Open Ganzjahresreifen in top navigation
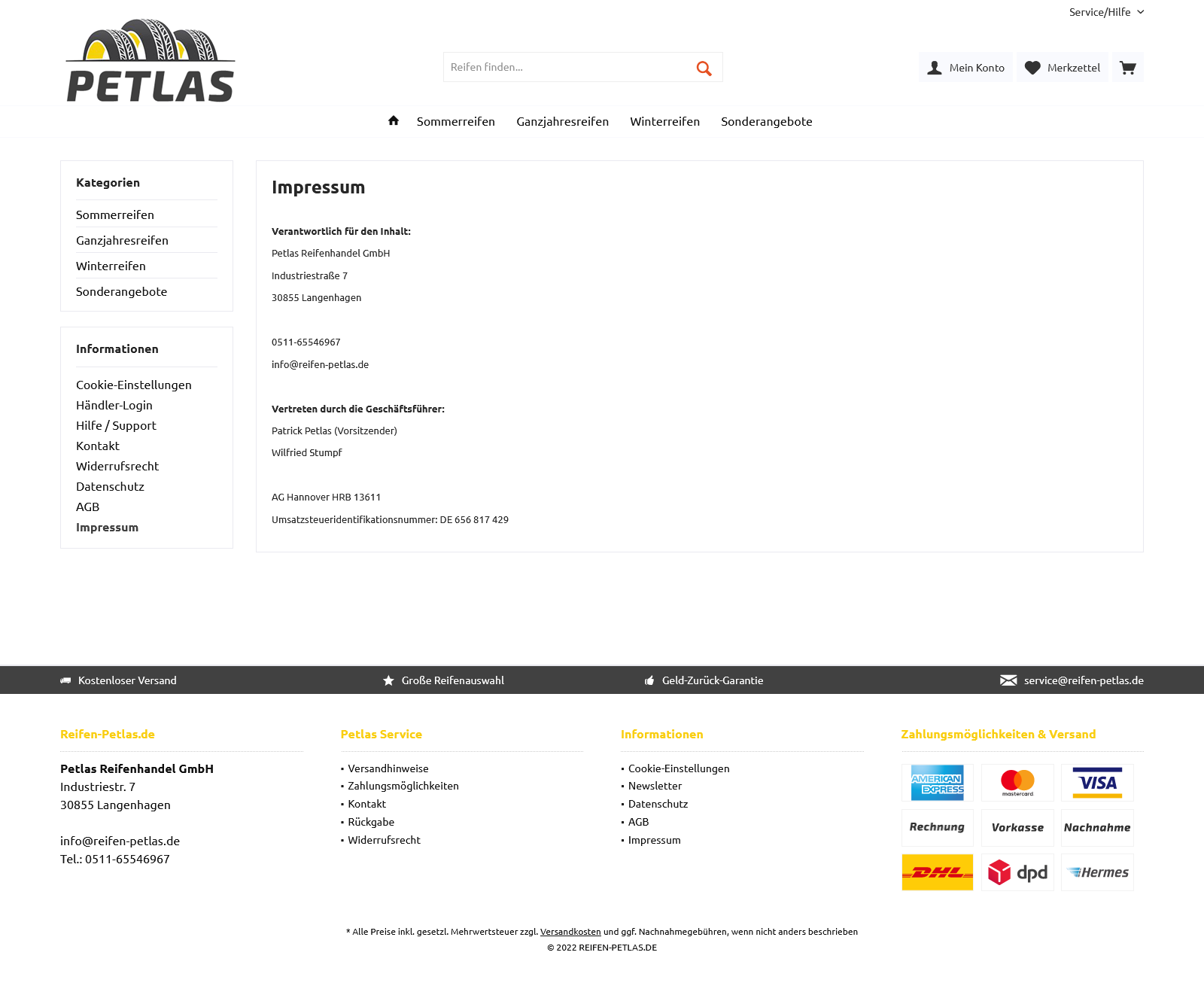1204x998 pixels. [562, 121]
